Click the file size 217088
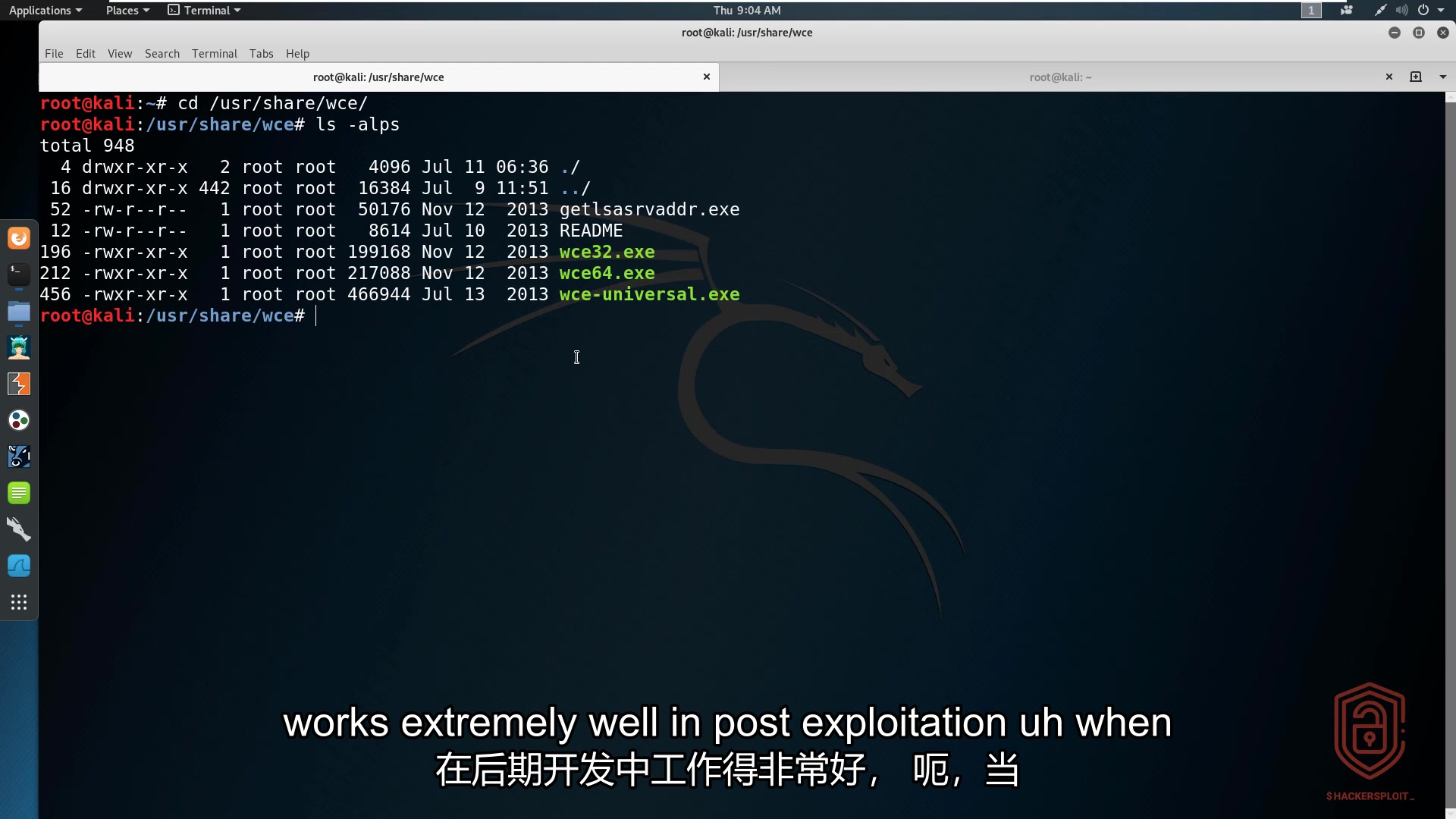 click(x=378, y=273)
